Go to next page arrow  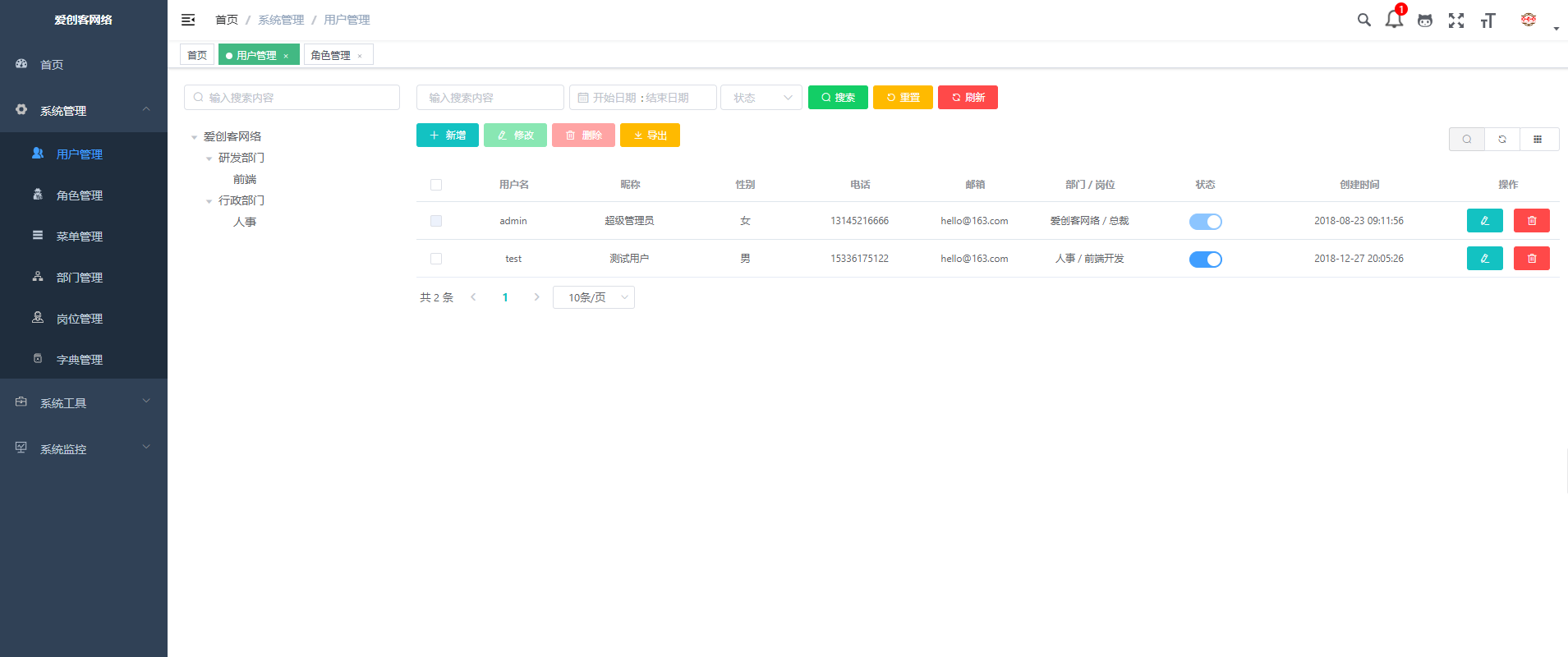click(536, 297)
